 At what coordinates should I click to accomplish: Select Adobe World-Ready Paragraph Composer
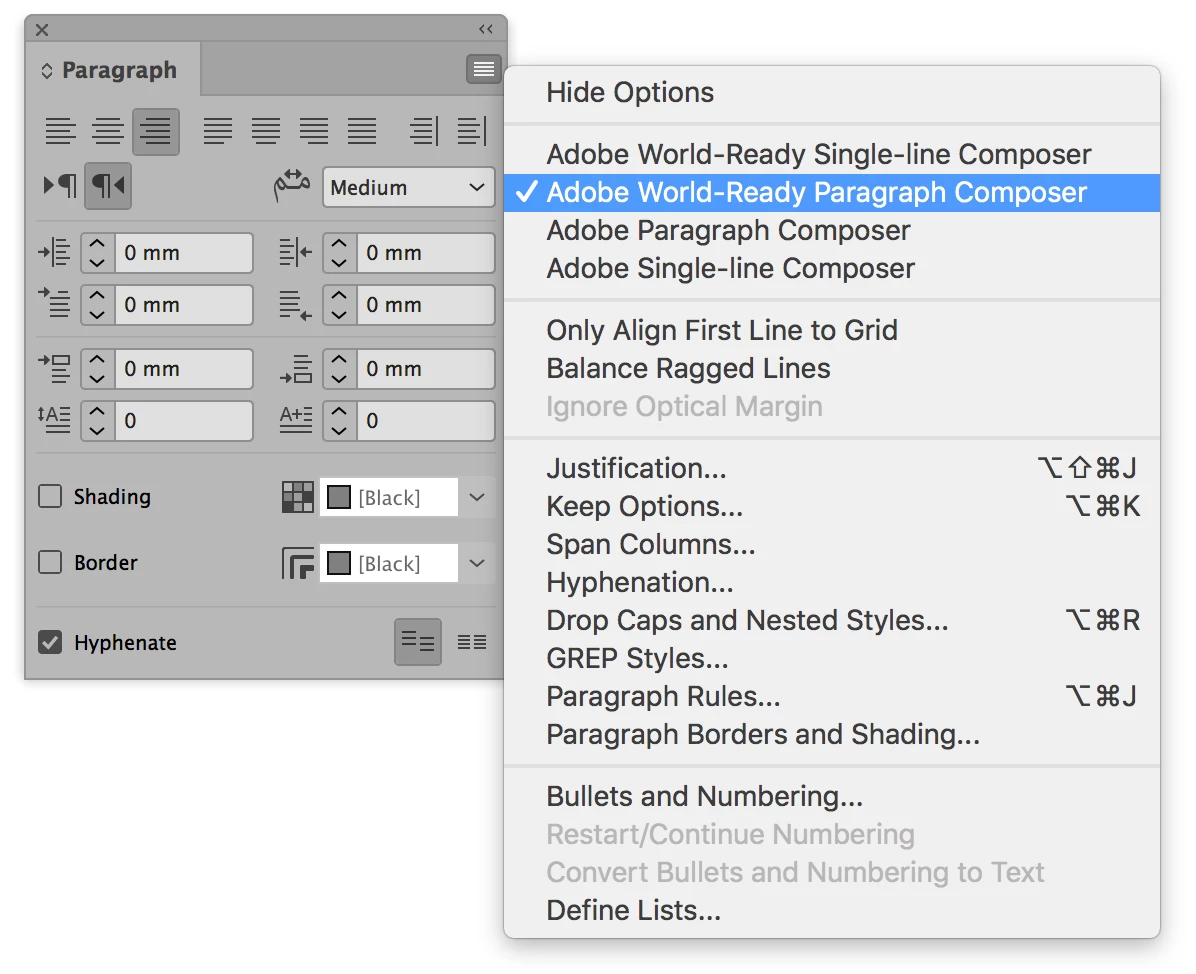832,192
